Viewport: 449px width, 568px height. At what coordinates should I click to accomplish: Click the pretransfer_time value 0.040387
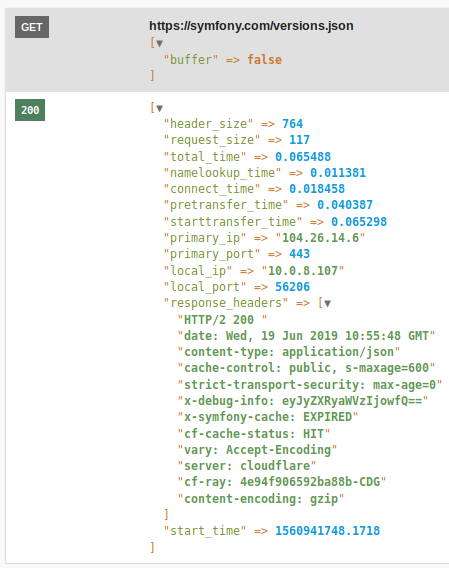click(x=345, y=205)
